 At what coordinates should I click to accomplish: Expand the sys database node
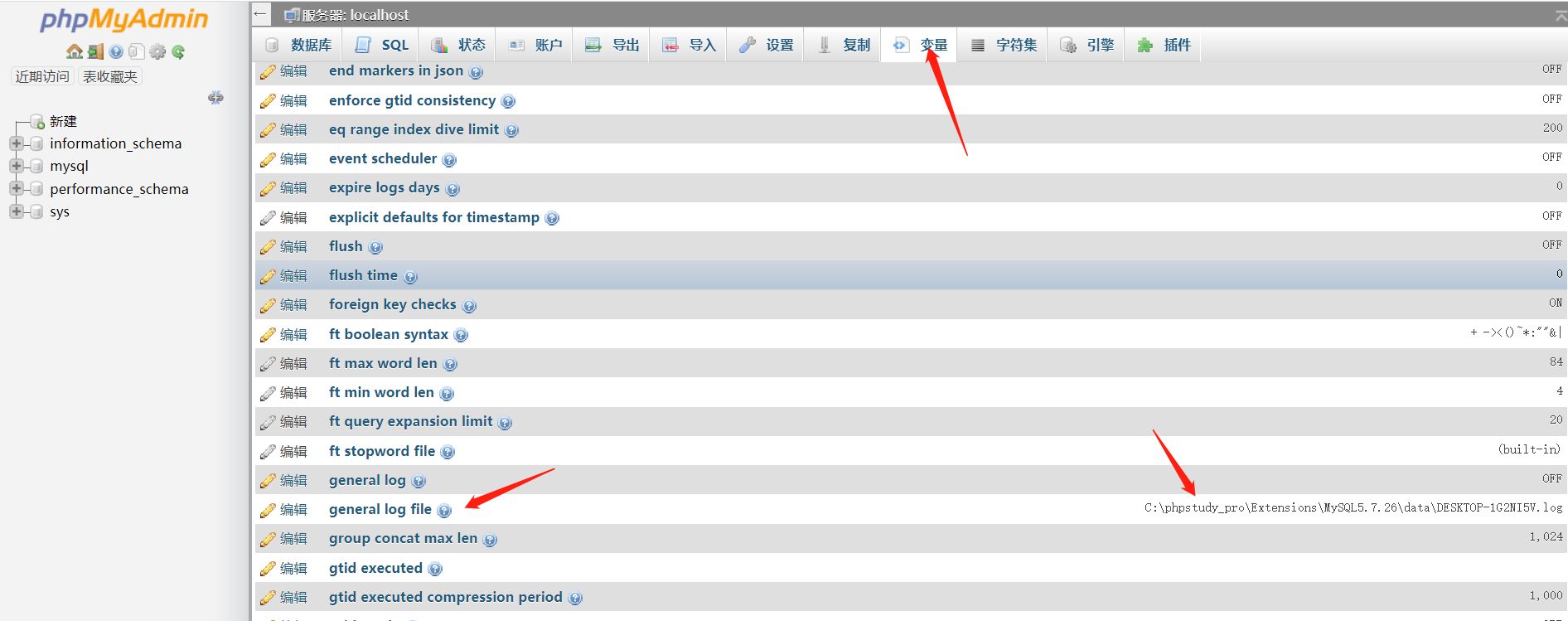coord(16,211)
